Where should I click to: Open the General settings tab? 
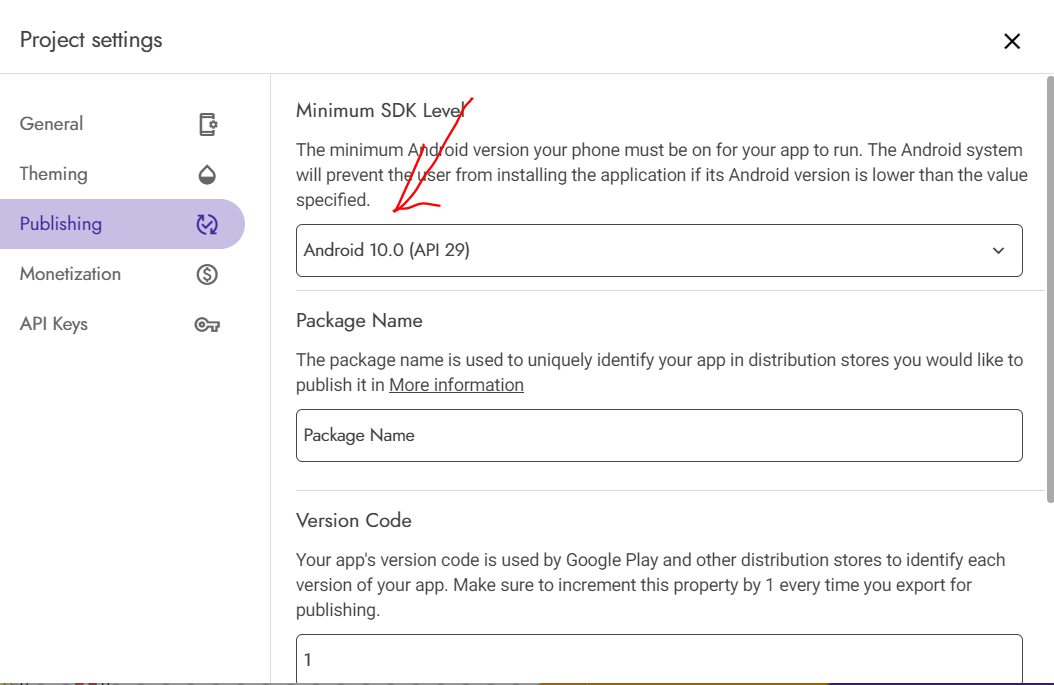click(52, 124)
